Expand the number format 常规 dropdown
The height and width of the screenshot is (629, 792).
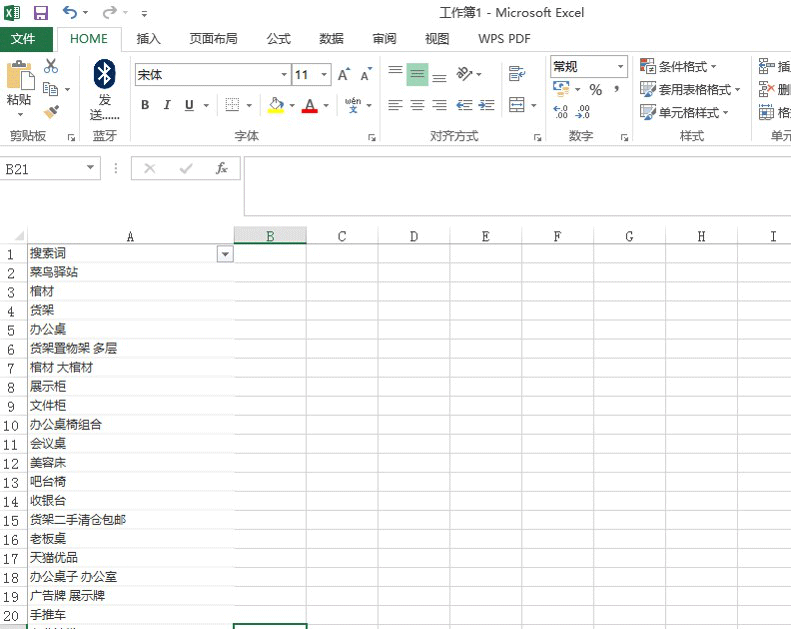pos(620,67)
